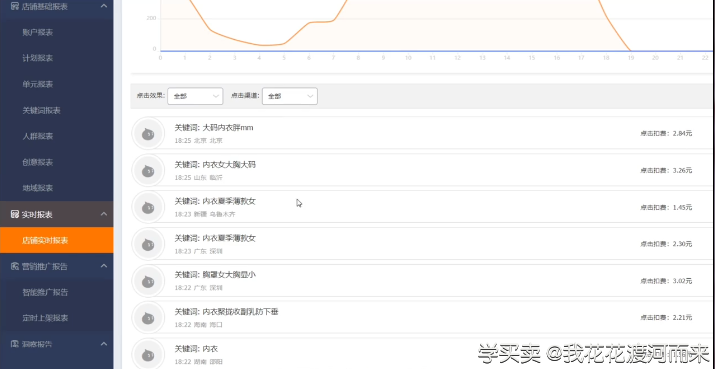This screenshot has width=715, height=369.
Task: Go to 计划报表
Action: tap(38, 58)
